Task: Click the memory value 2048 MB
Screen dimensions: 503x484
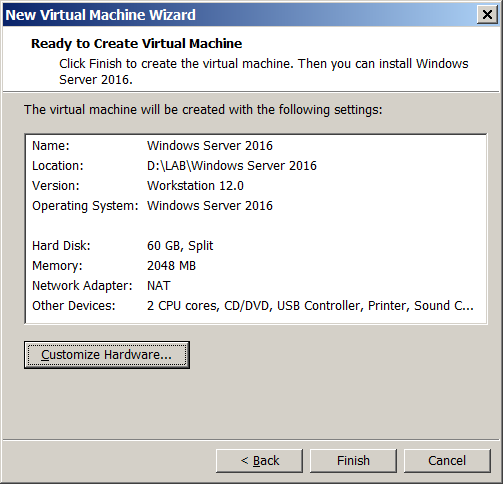Action: (171, 266)
